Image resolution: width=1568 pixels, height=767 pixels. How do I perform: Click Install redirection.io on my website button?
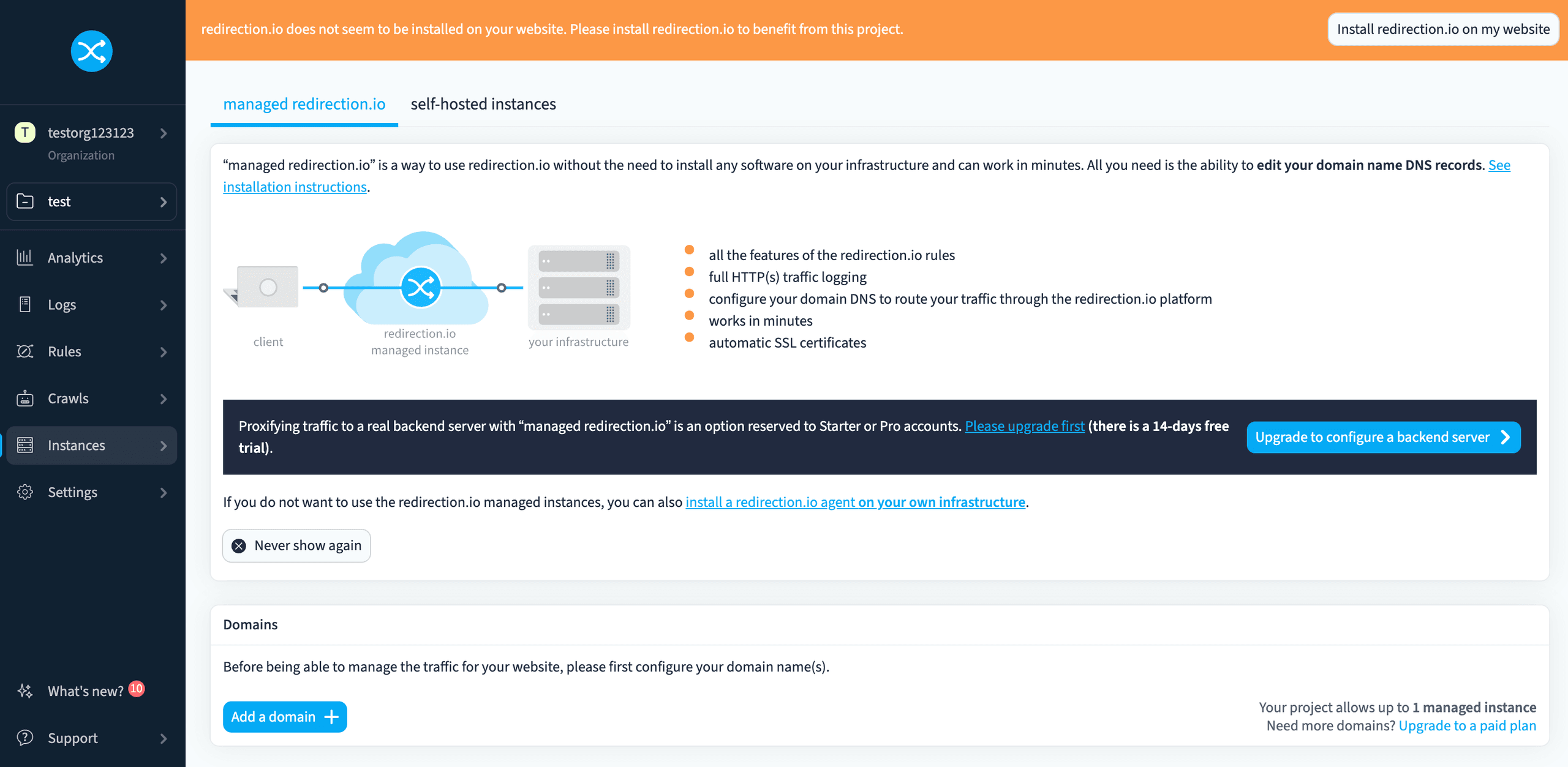pos(1443,29)
